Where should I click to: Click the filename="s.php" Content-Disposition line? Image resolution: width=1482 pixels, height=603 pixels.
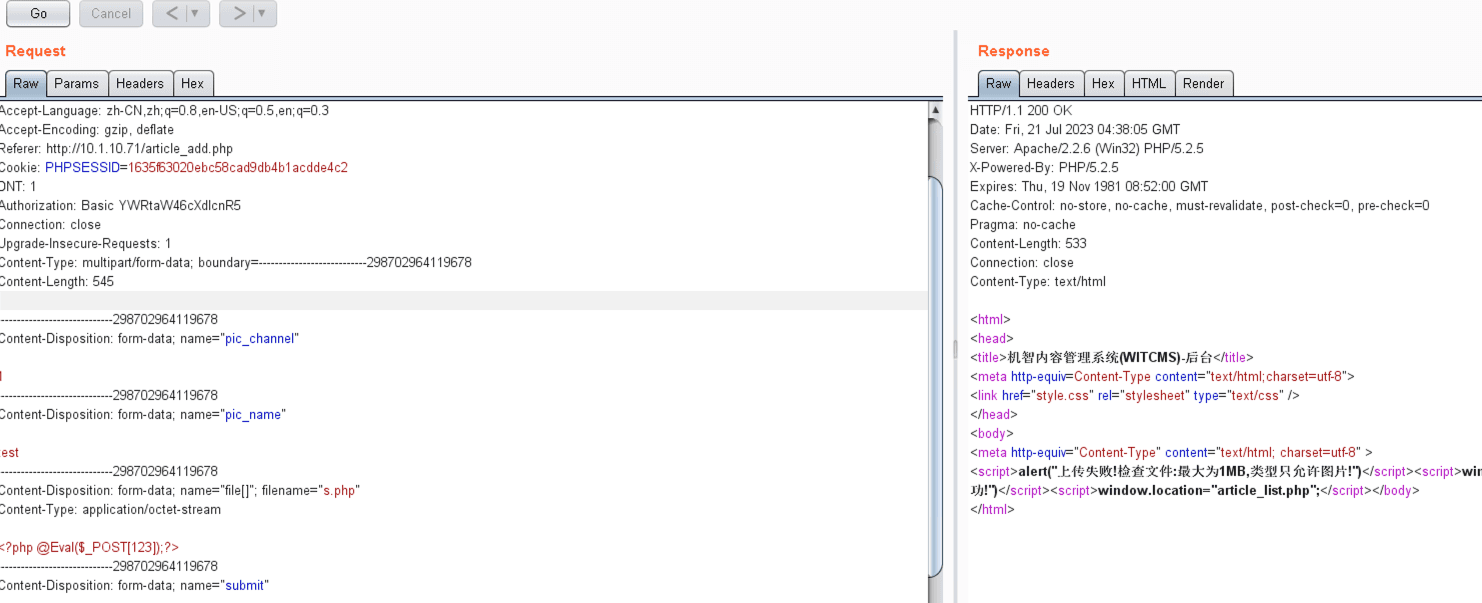180,491
